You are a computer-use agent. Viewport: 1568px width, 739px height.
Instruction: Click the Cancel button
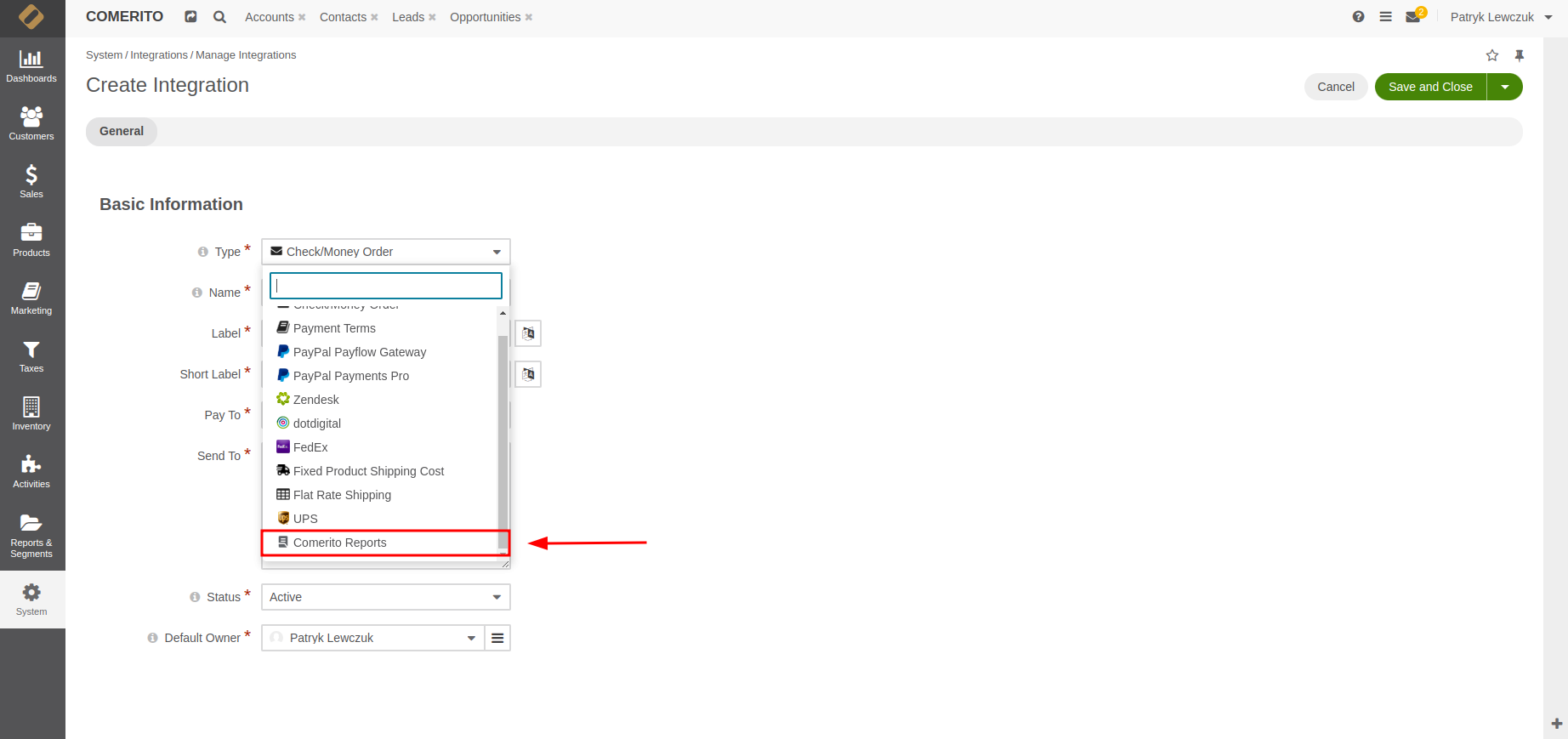pyautogui.click(x=1335, y=87)
